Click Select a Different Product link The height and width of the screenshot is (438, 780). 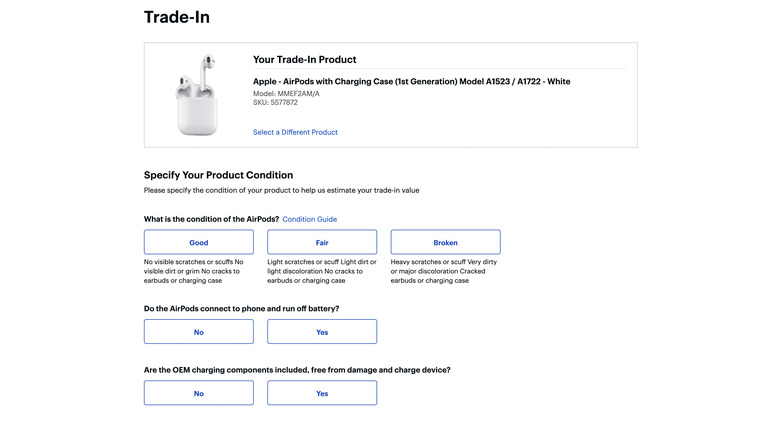pos(295,132)
